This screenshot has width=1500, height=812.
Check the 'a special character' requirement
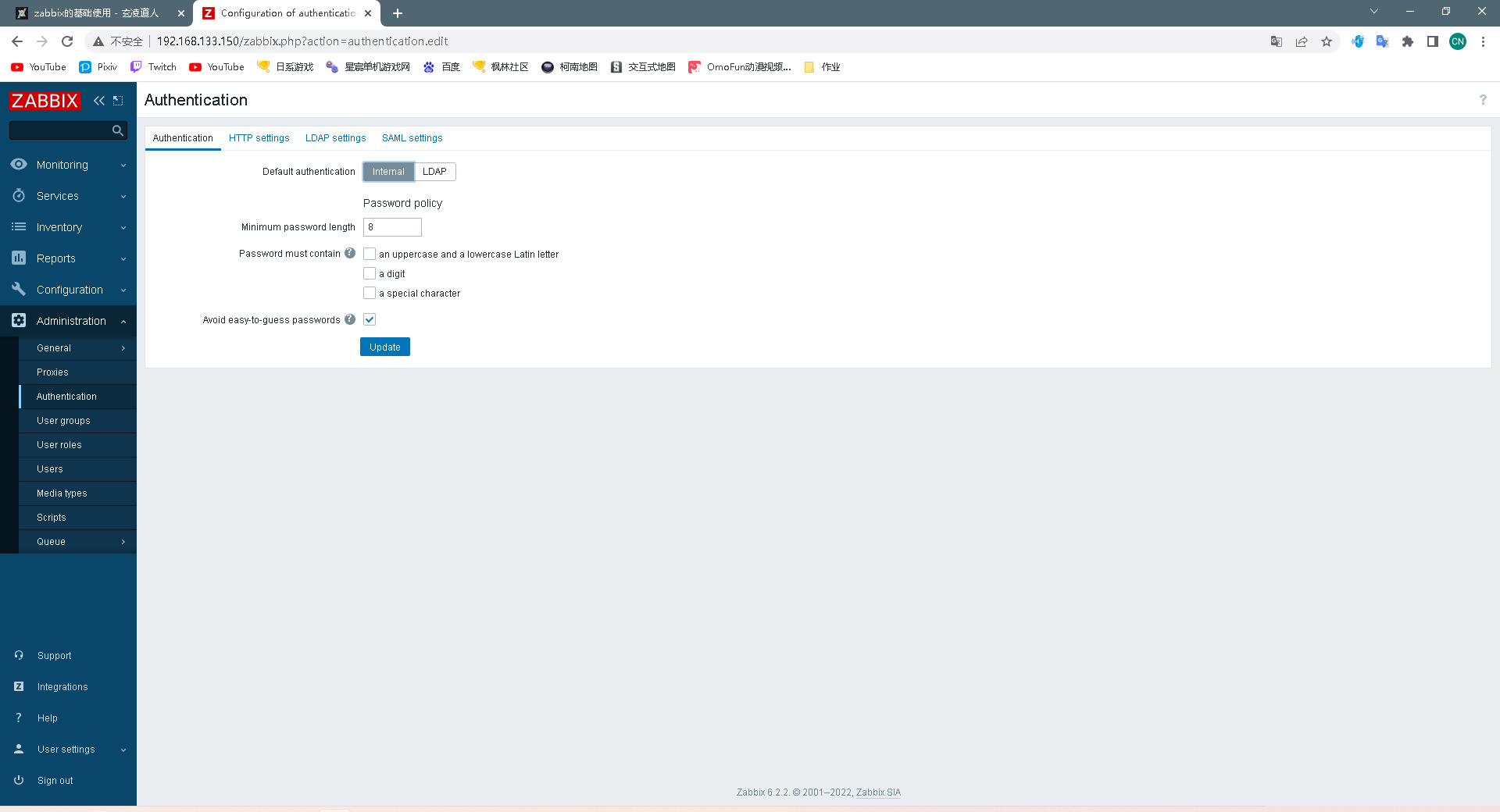coord(370,293)
